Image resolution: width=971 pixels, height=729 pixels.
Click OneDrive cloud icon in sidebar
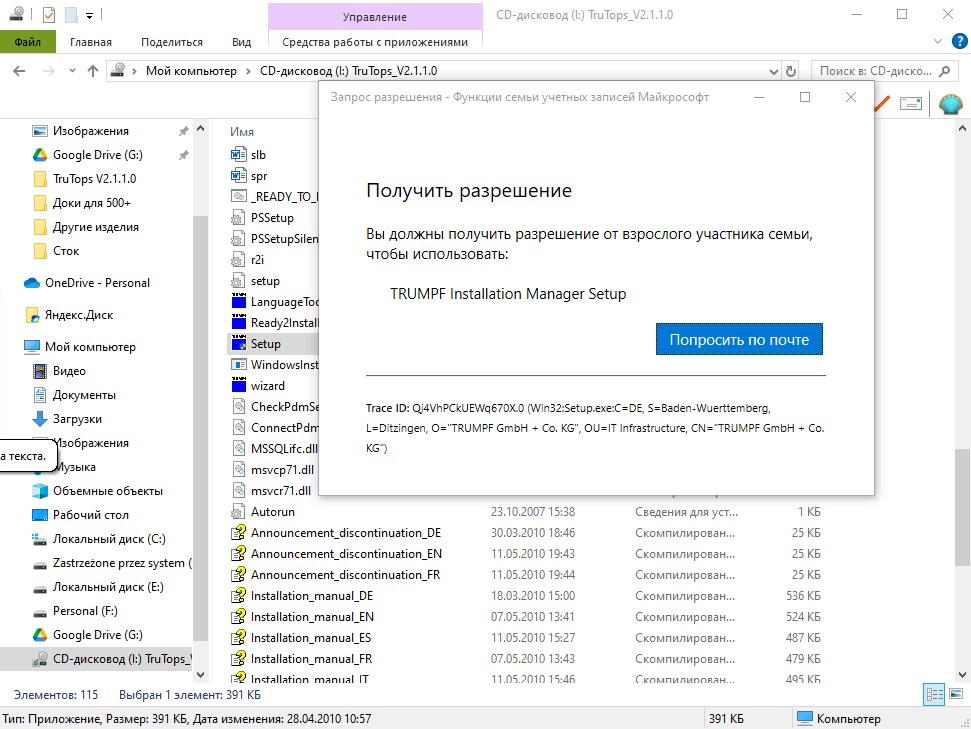32,283
